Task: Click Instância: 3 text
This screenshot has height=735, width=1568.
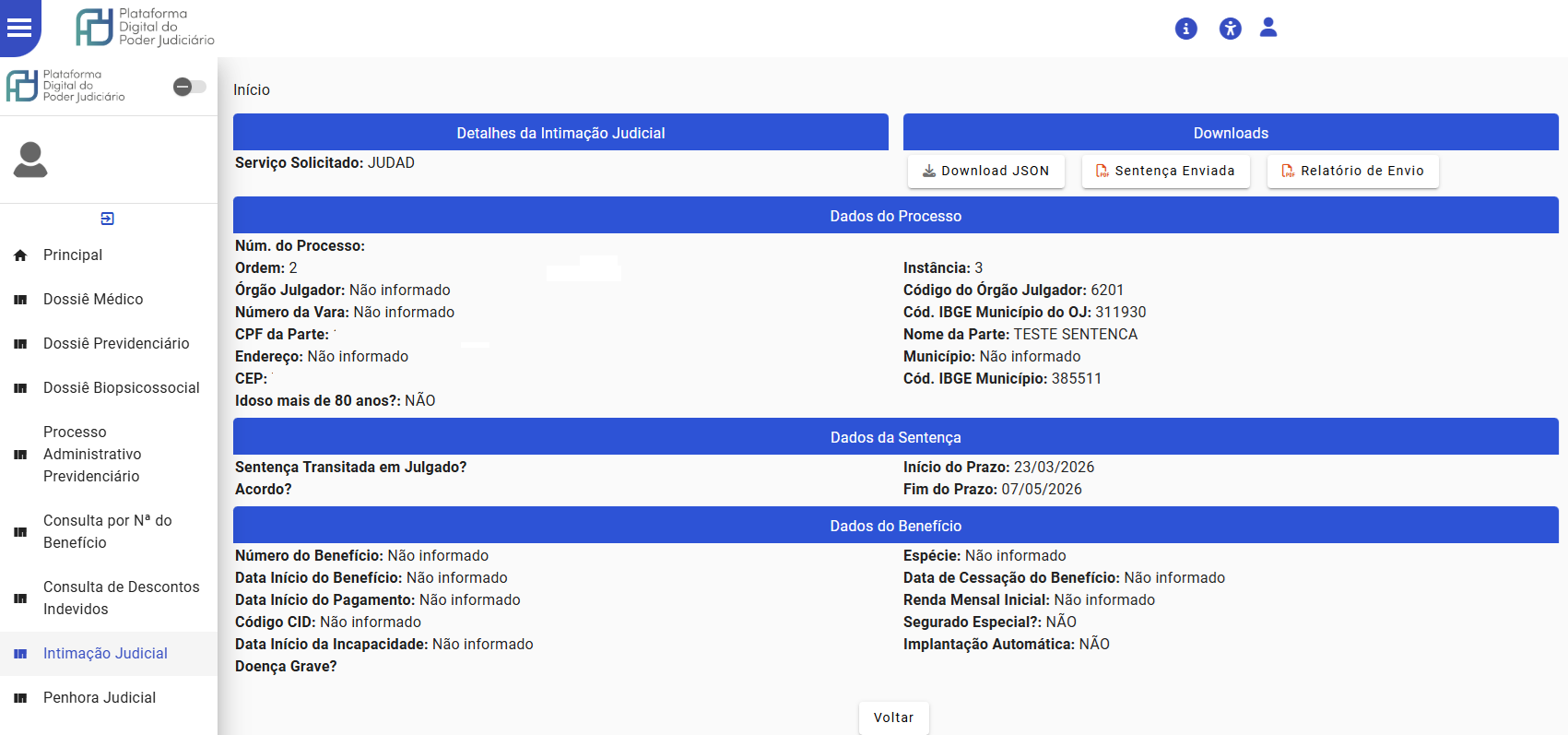Action: pyautogui.click(x=943, y=267)
